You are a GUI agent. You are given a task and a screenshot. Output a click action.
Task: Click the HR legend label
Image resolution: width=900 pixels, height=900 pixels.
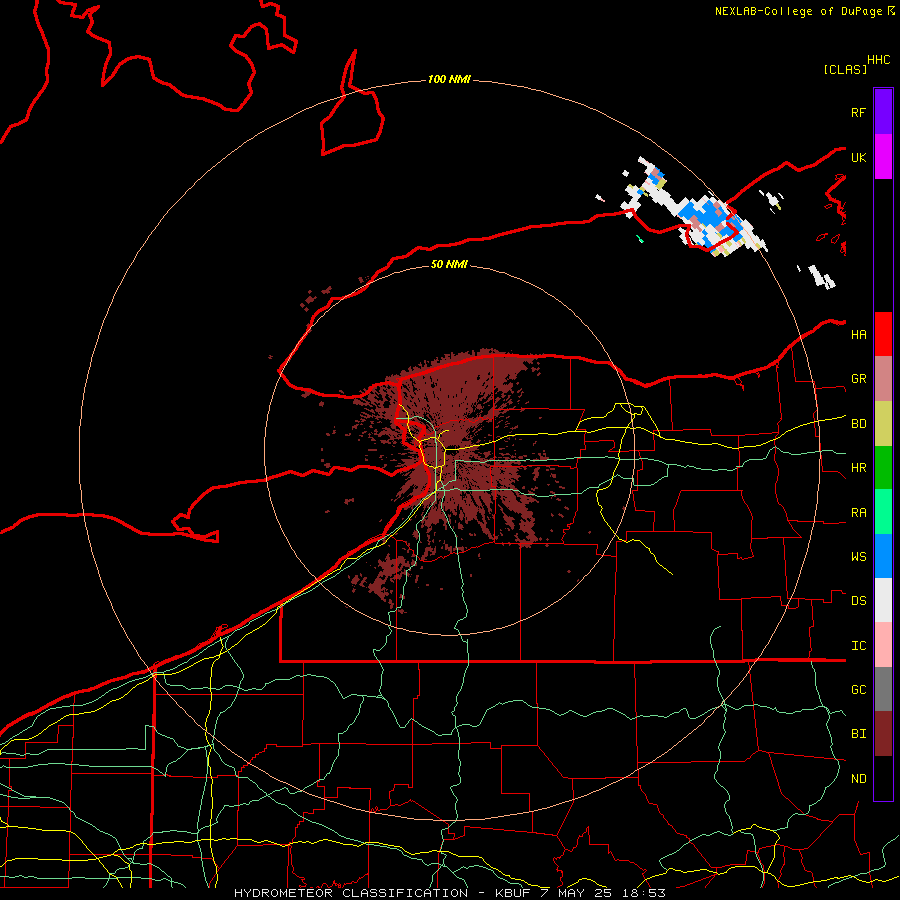[859, 468]
